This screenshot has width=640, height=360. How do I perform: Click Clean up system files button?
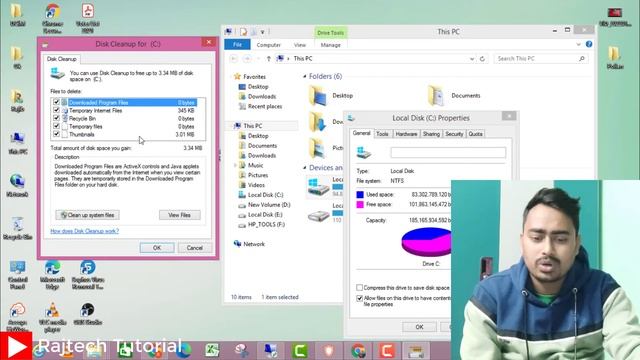tap(87, 215)
